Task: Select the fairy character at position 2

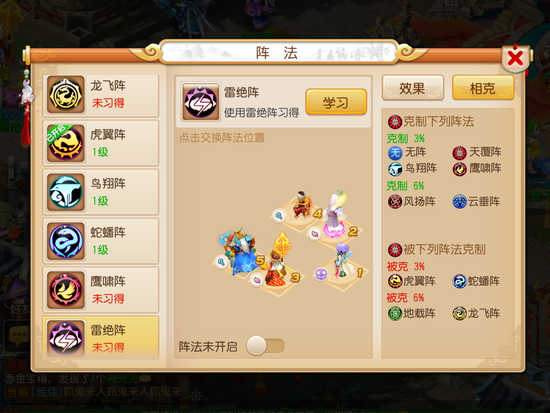Action: pos(334,215)
